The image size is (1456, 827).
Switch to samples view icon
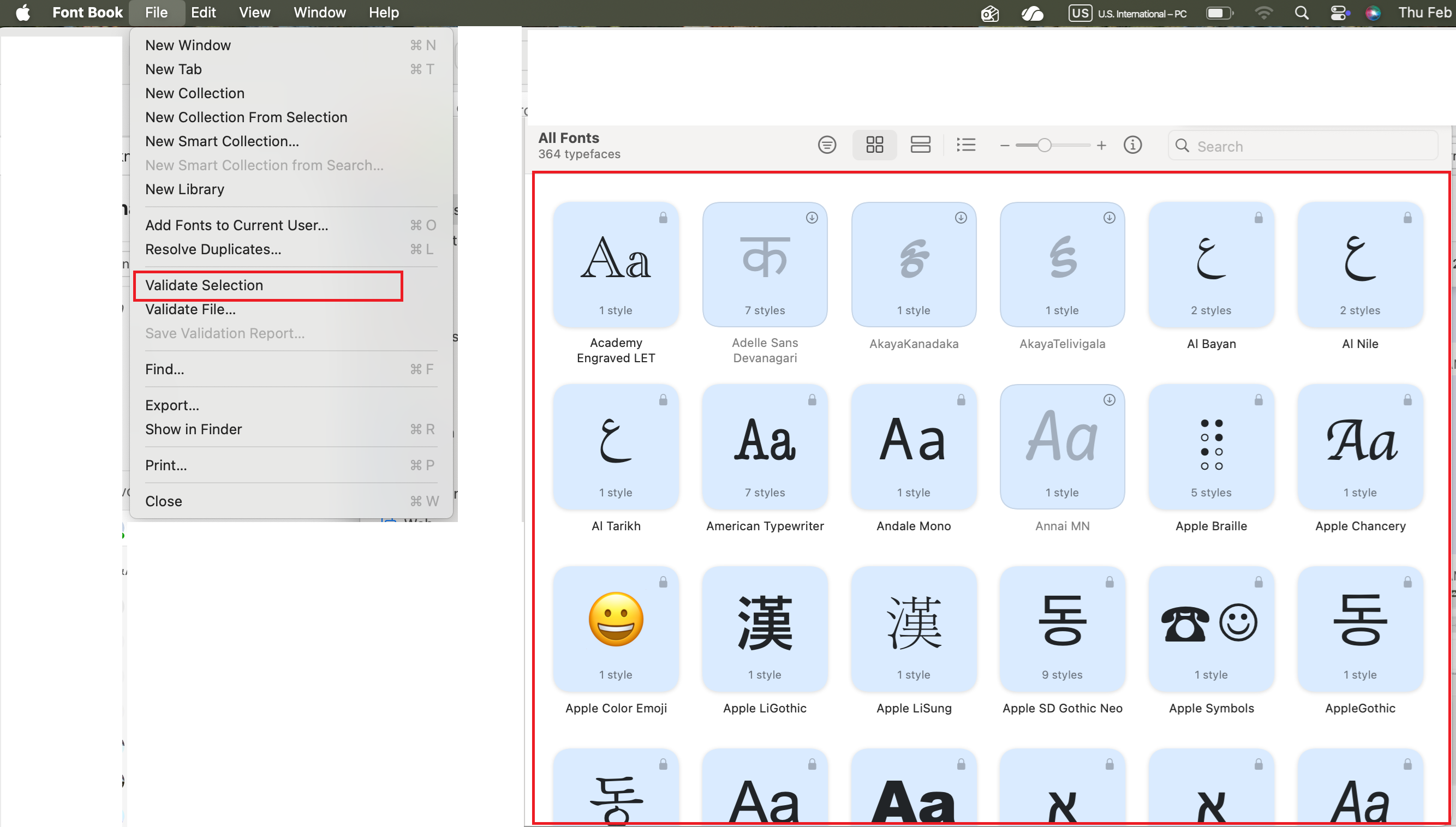point(920,145)
